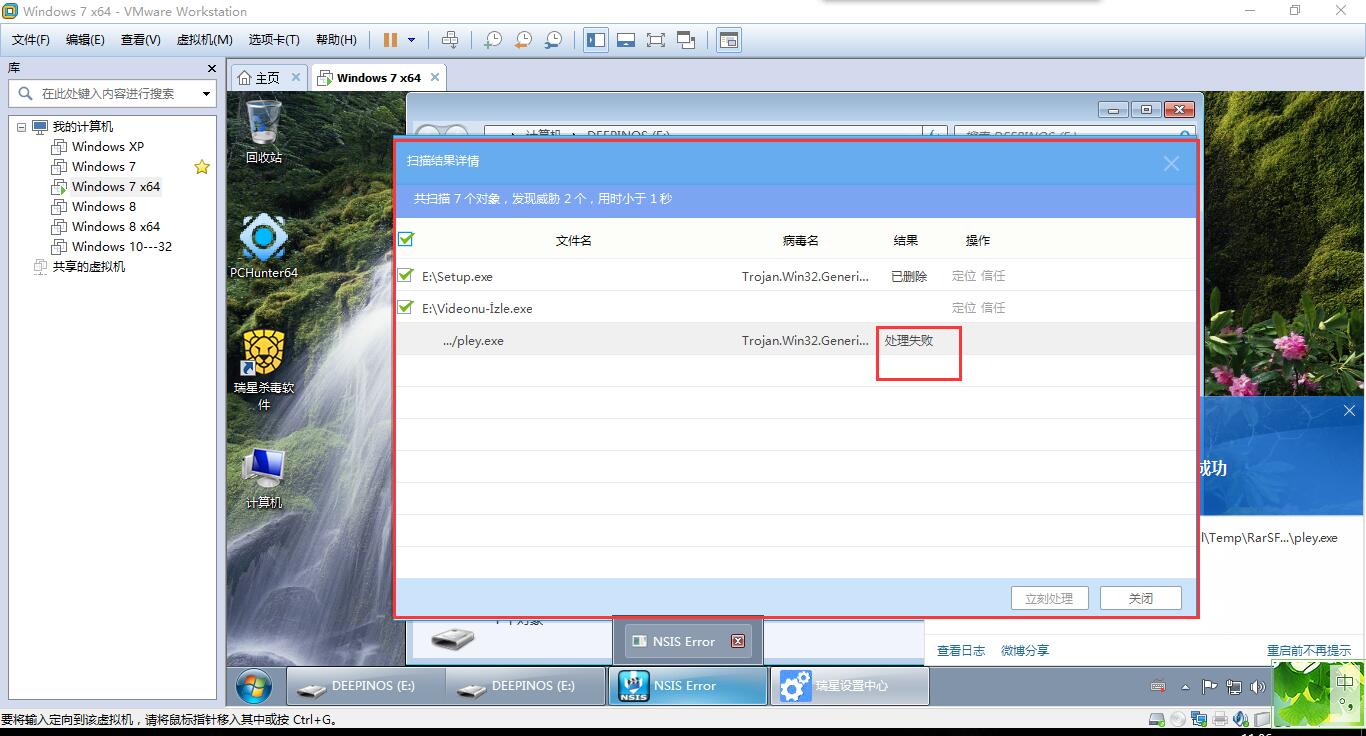Switch to Unity mode
Viewport: 1366px width, 736px height.
coord(686,40)
